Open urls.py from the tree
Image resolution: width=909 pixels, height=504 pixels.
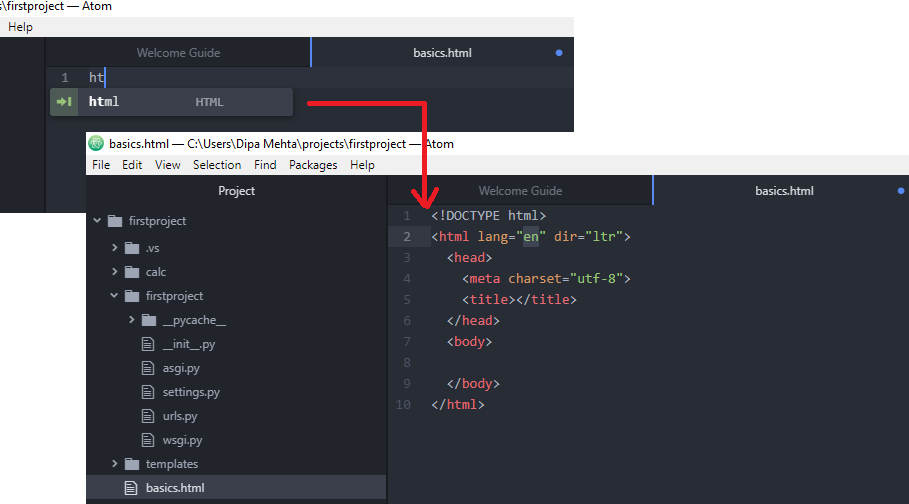180,416
